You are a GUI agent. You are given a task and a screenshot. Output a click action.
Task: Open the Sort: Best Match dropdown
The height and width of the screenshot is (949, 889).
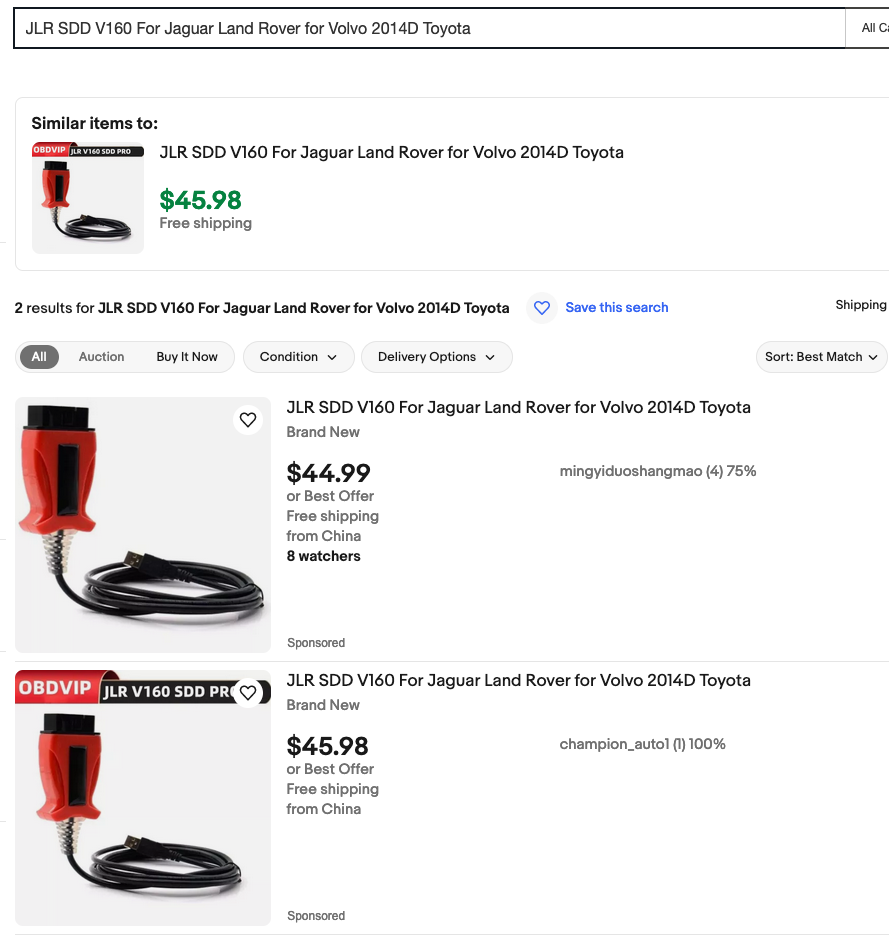coord(821,357)
